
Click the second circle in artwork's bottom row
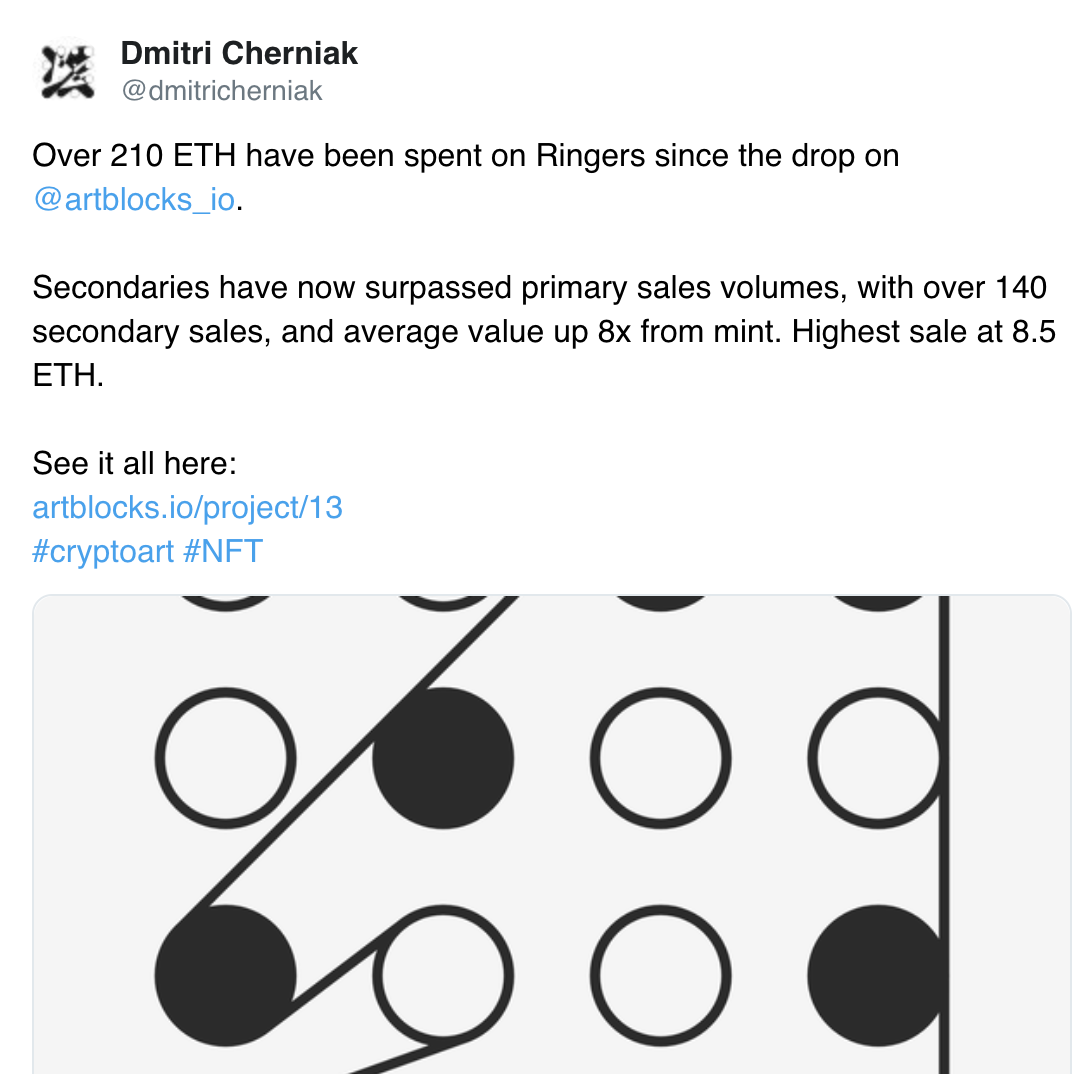click(x=443, y=975)
